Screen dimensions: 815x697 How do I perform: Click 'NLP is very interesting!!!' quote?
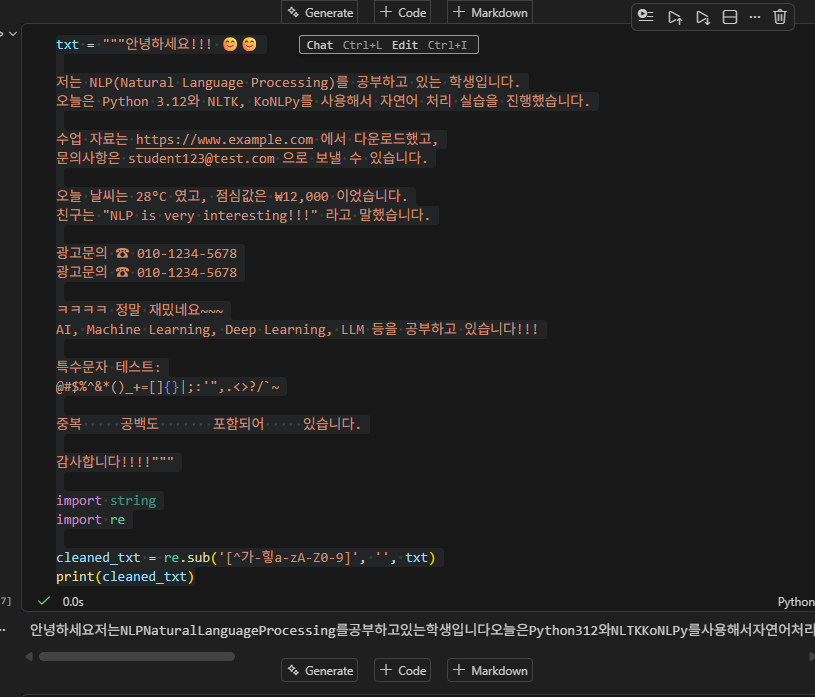pyautogui.click(x=210, y=215)
